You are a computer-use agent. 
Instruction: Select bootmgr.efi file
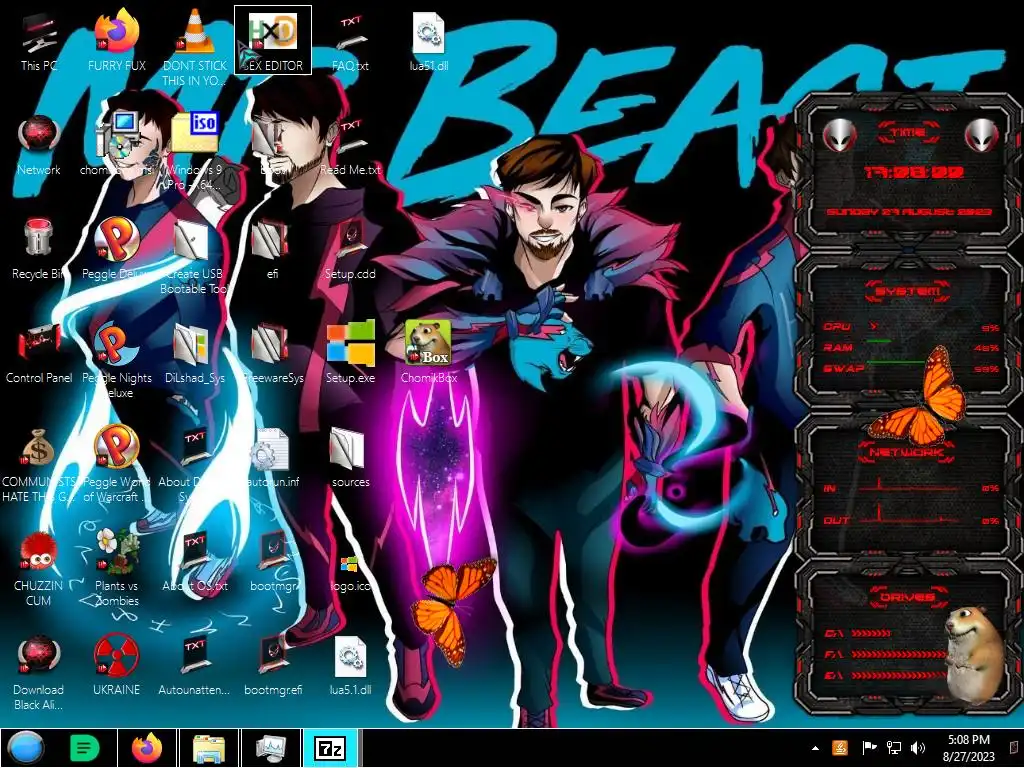tap(273, 665)
